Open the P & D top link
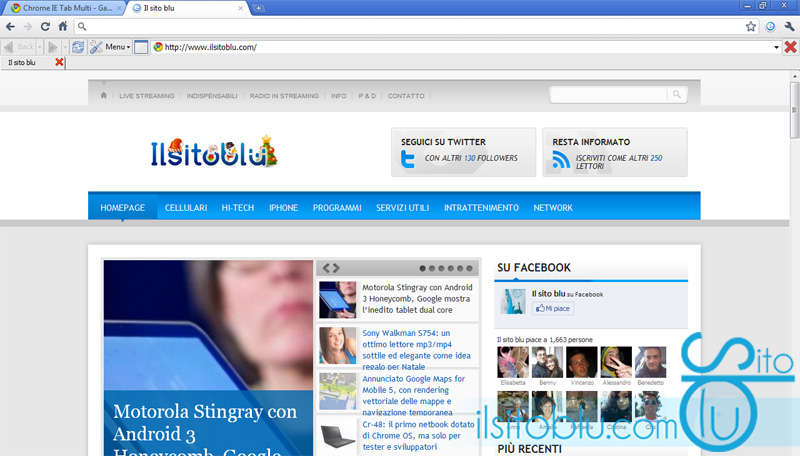This screenshot has height=456, width=800. [x=367, y=96]
